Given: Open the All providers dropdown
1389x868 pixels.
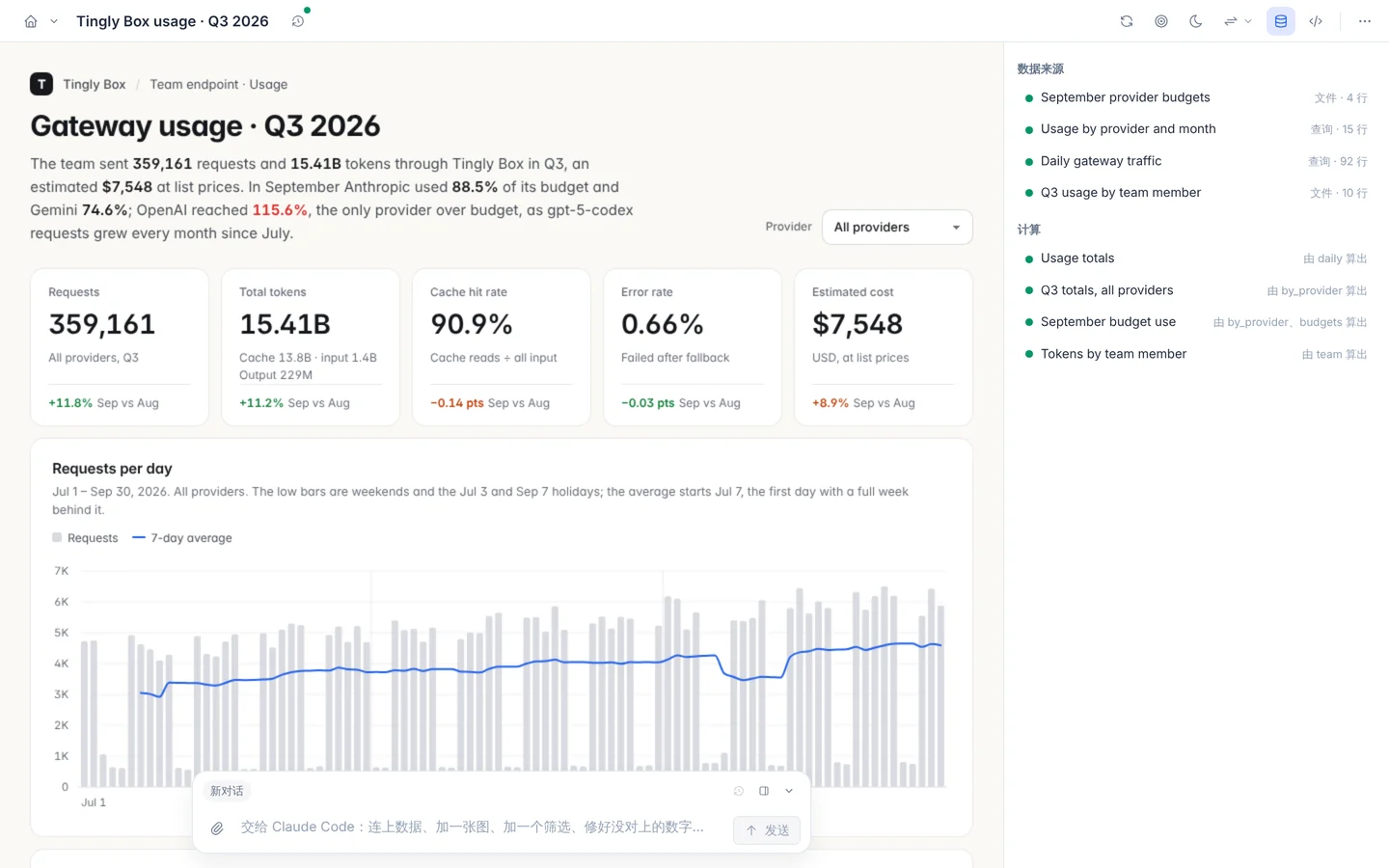Looking at the screenshot, I should (x=897, y=228).
